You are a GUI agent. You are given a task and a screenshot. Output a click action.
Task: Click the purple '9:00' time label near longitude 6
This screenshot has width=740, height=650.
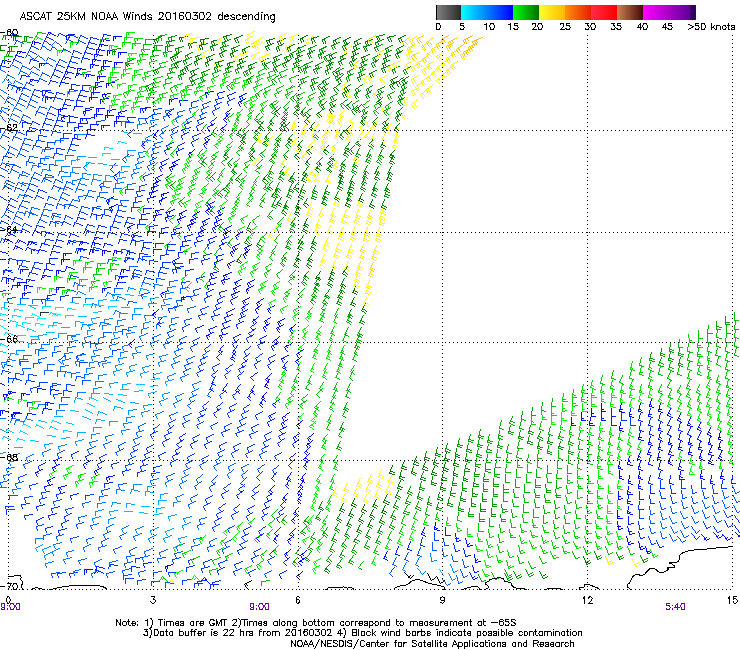click(x=260, y=607)
